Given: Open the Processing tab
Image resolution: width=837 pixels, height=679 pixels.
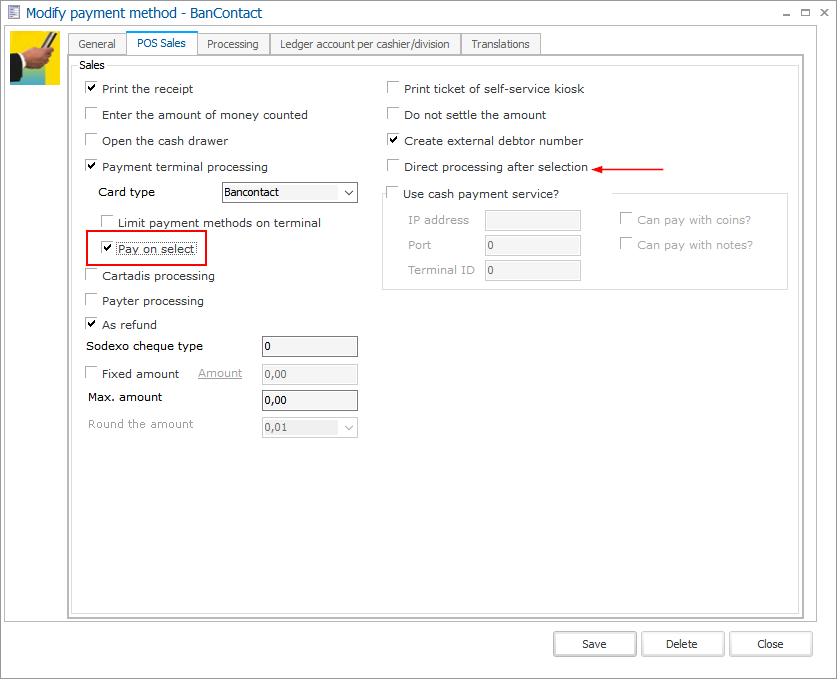Looking at the screenshot, I should click(233, 44).
